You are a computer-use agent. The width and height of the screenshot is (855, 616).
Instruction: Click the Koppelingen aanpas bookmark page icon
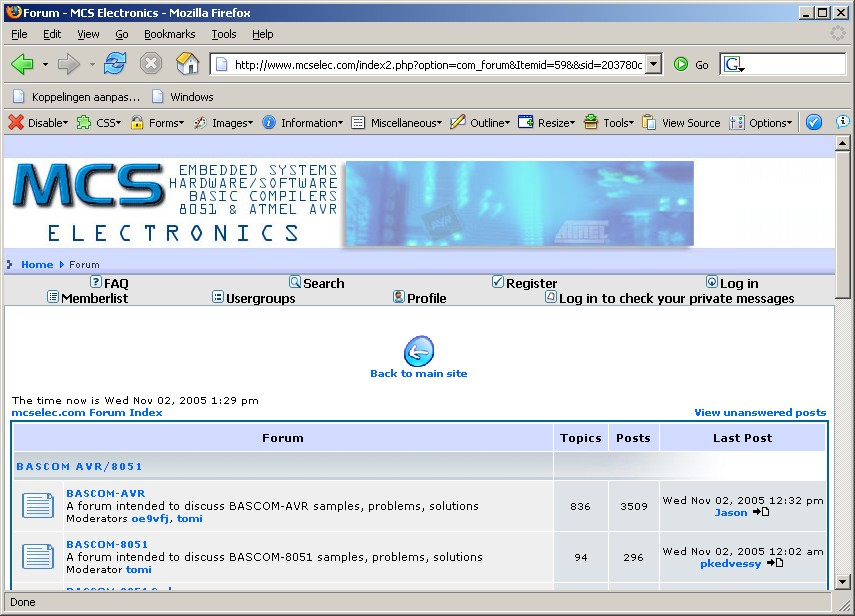click(19, 96)
